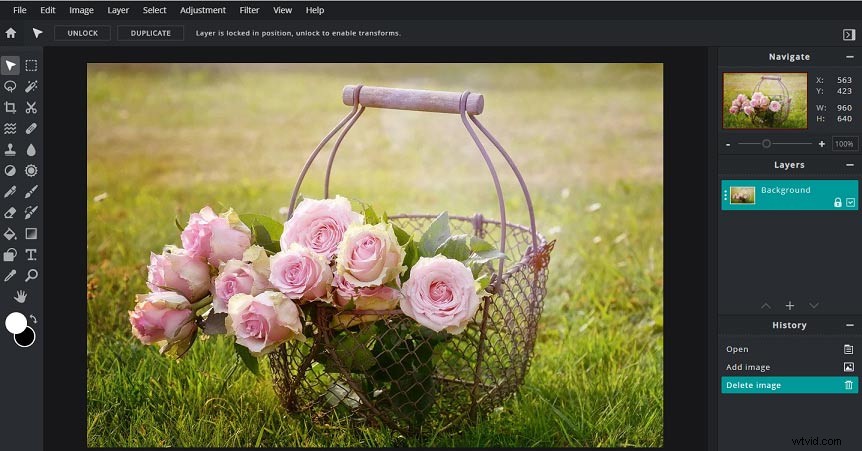862x451 pixels.
Task: Open the Adjustment menu
Action: 203,10
